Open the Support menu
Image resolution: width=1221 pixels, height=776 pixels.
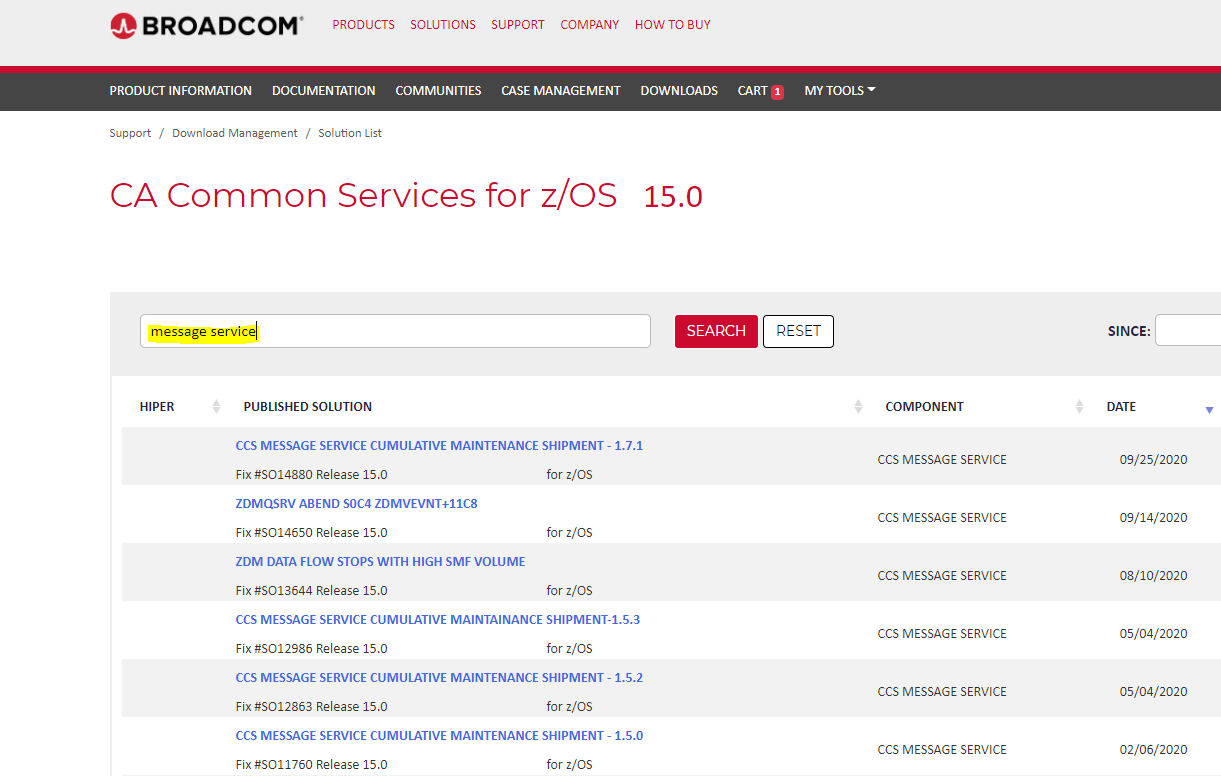pos(517,25)
